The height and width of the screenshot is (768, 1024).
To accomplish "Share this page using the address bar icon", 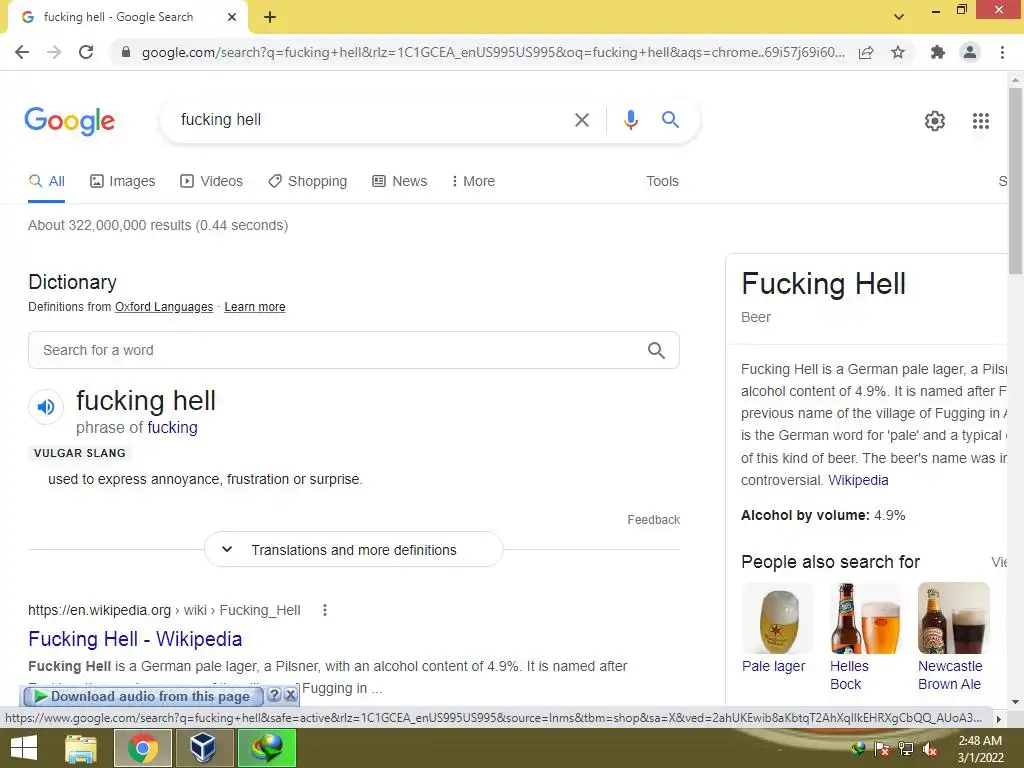I will (866, 52).
